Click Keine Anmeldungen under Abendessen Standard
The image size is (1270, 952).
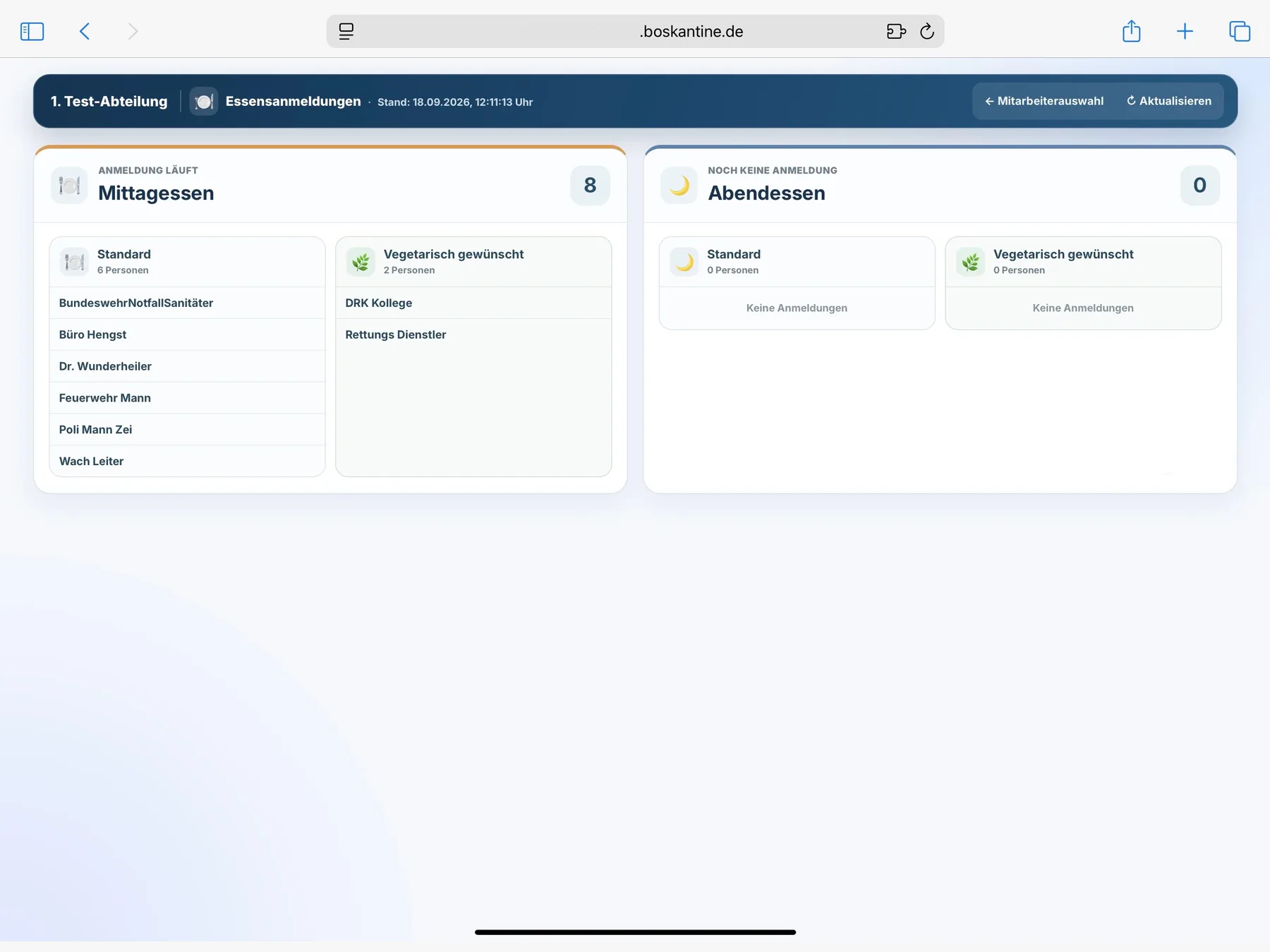(797, 308)
